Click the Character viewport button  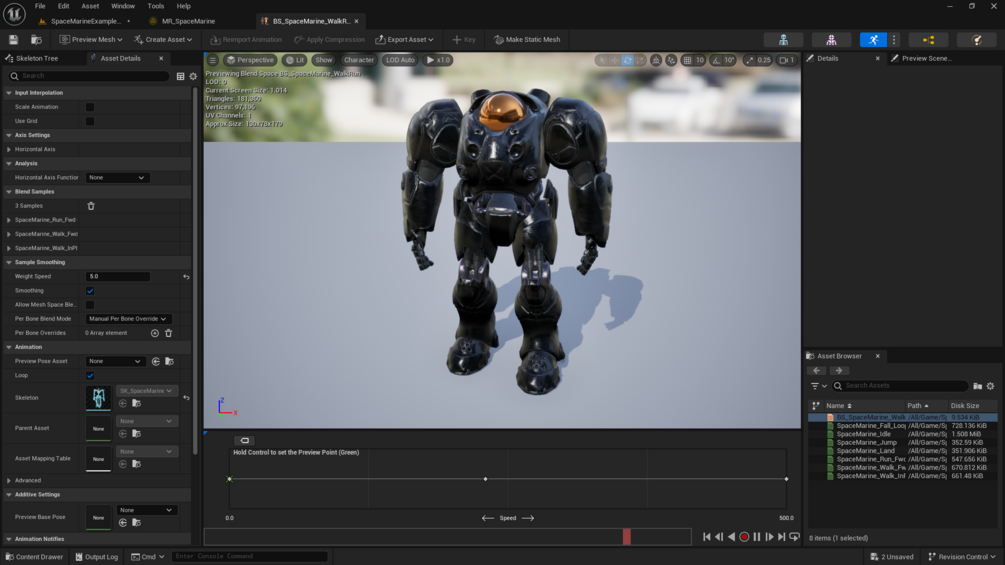coord(358,60)
